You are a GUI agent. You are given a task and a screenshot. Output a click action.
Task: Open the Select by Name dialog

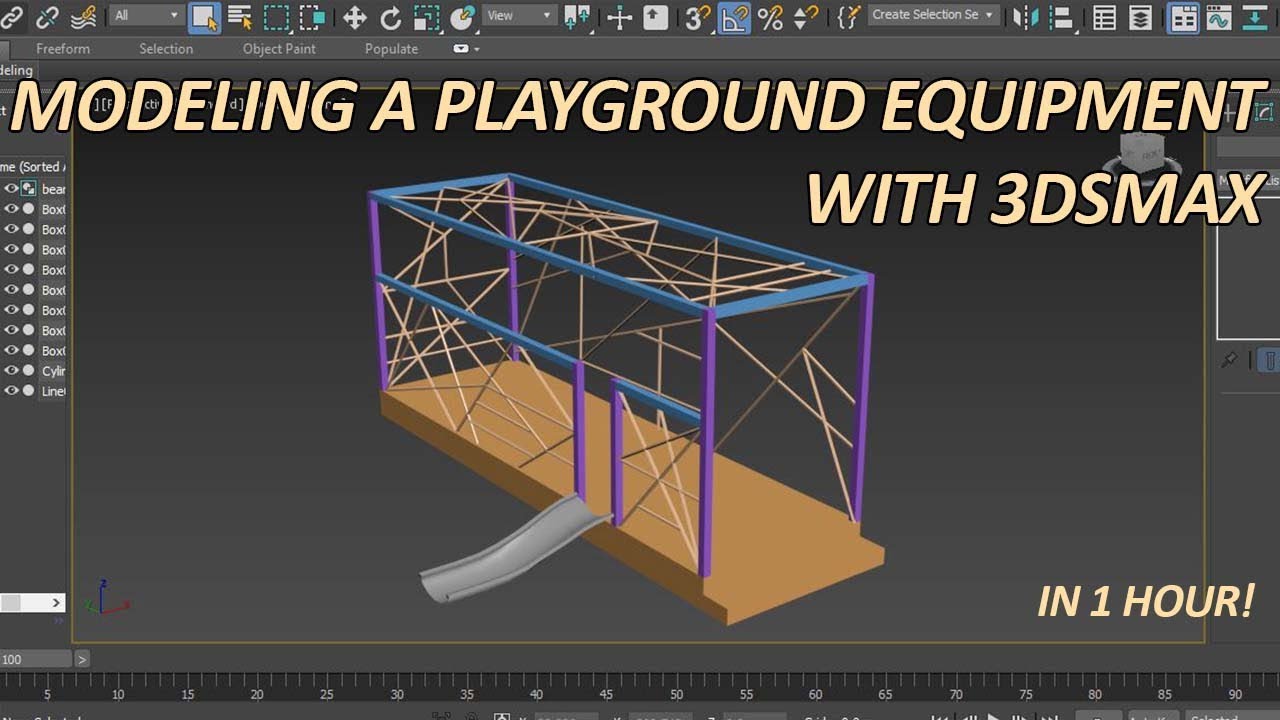240,16
